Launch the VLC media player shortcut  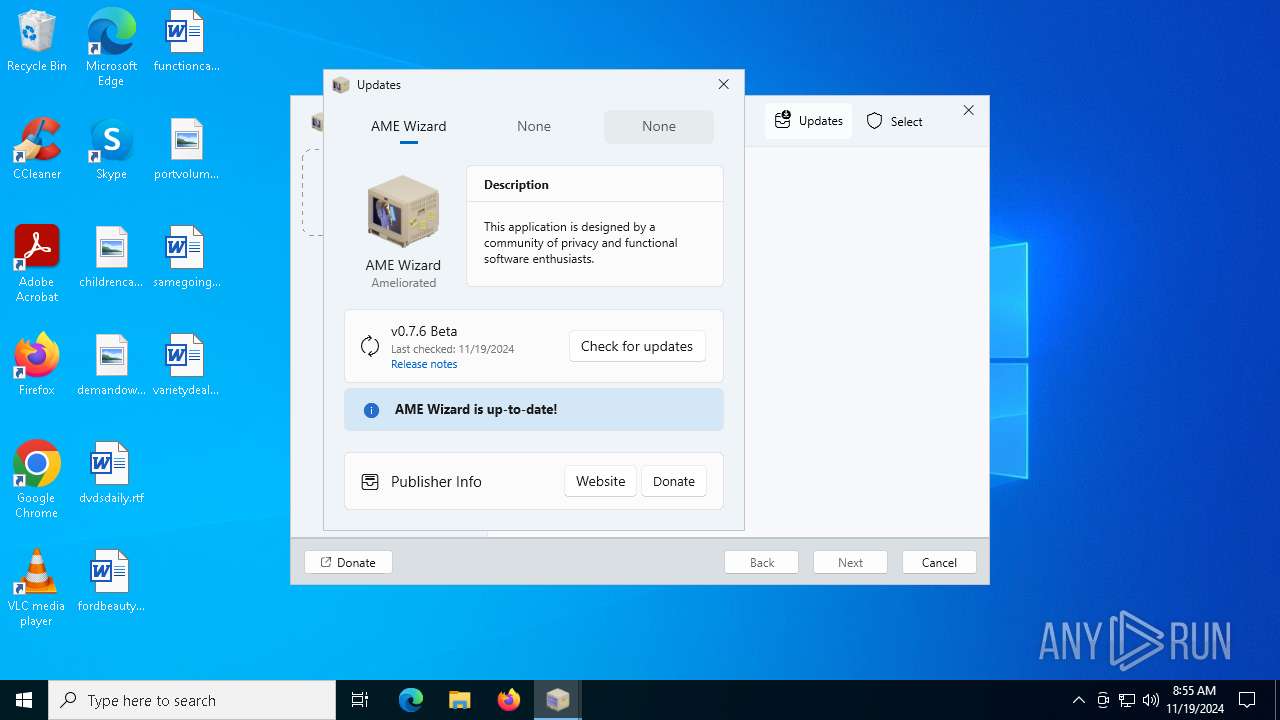[37, 587]
